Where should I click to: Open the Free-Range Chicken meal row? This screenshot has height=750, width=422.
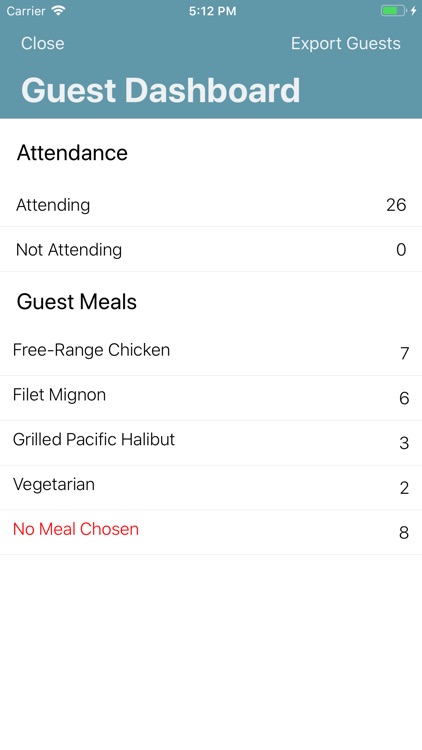pyautogui.click(x=211, y=353)
